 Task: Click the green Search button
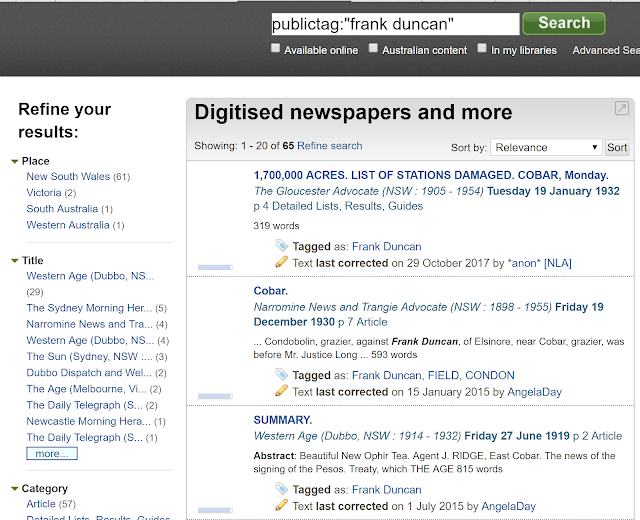click(564, 23)
